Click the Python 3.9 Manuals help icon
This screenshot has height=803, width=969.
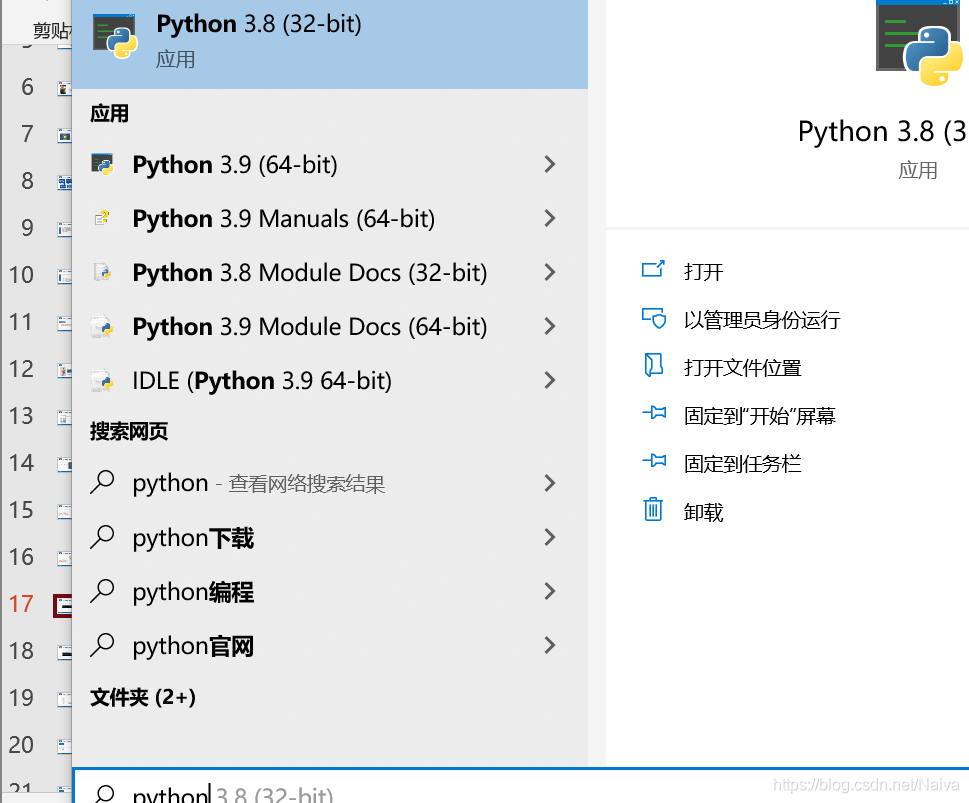(x=103, y=218)
